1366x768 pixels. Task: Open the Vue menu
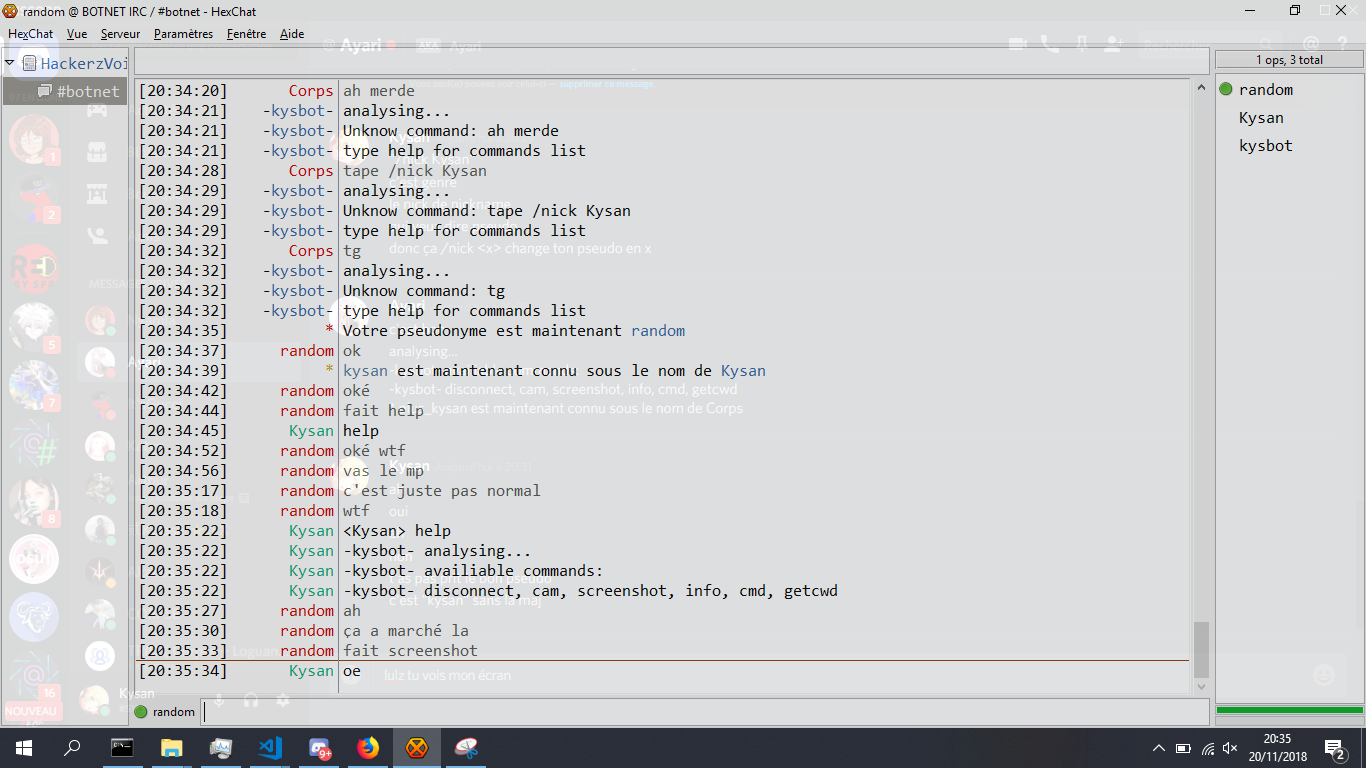click(77, 34)
